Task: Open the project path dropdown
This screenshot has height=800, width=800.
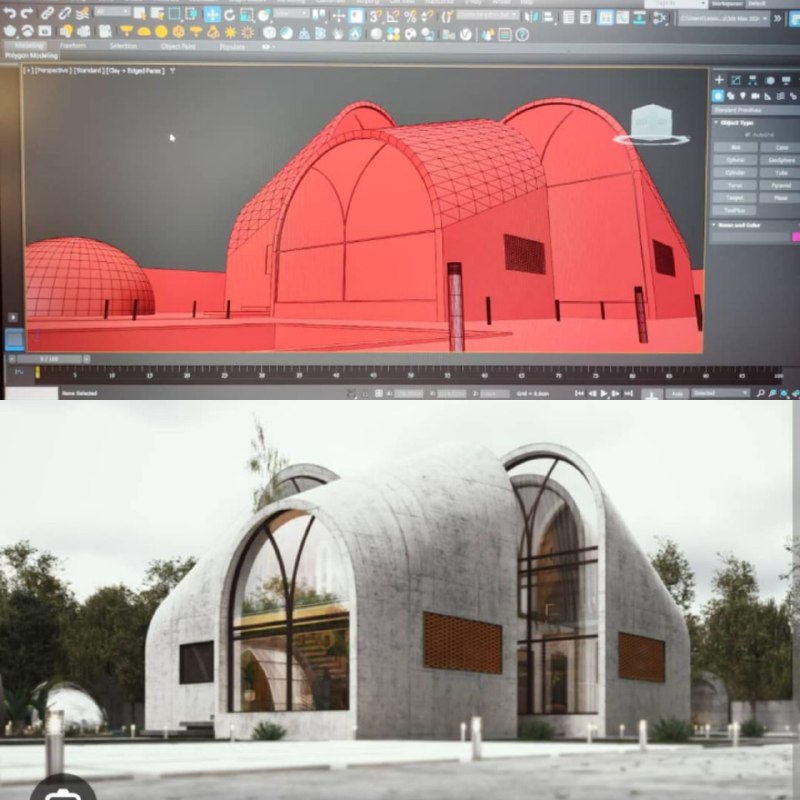Action: click(723, 19)
